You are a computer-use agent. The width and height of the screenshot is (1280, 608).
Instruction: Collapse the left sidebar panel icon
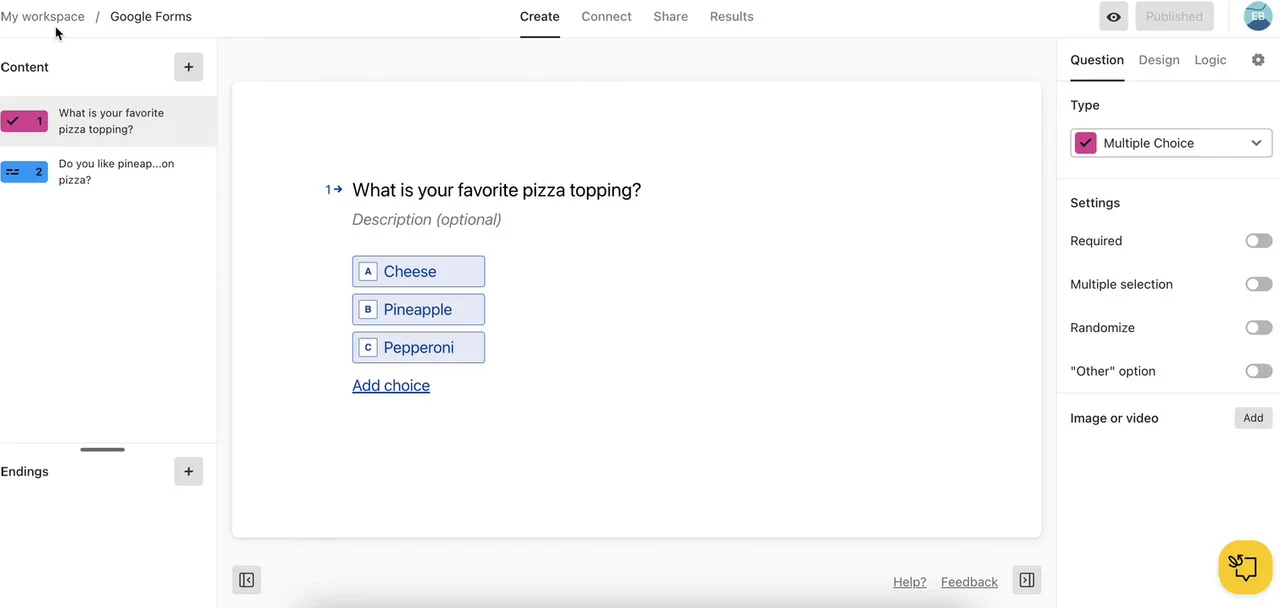247,580
